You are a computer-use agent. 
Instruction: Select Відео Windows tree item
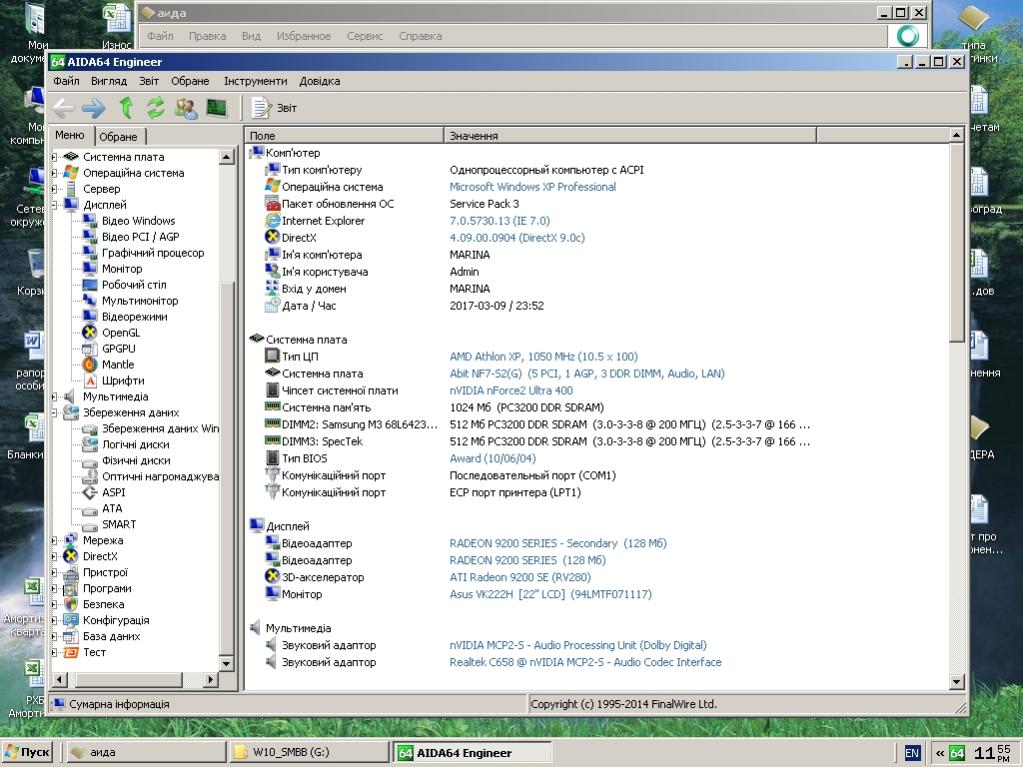[x=138, y=220]
